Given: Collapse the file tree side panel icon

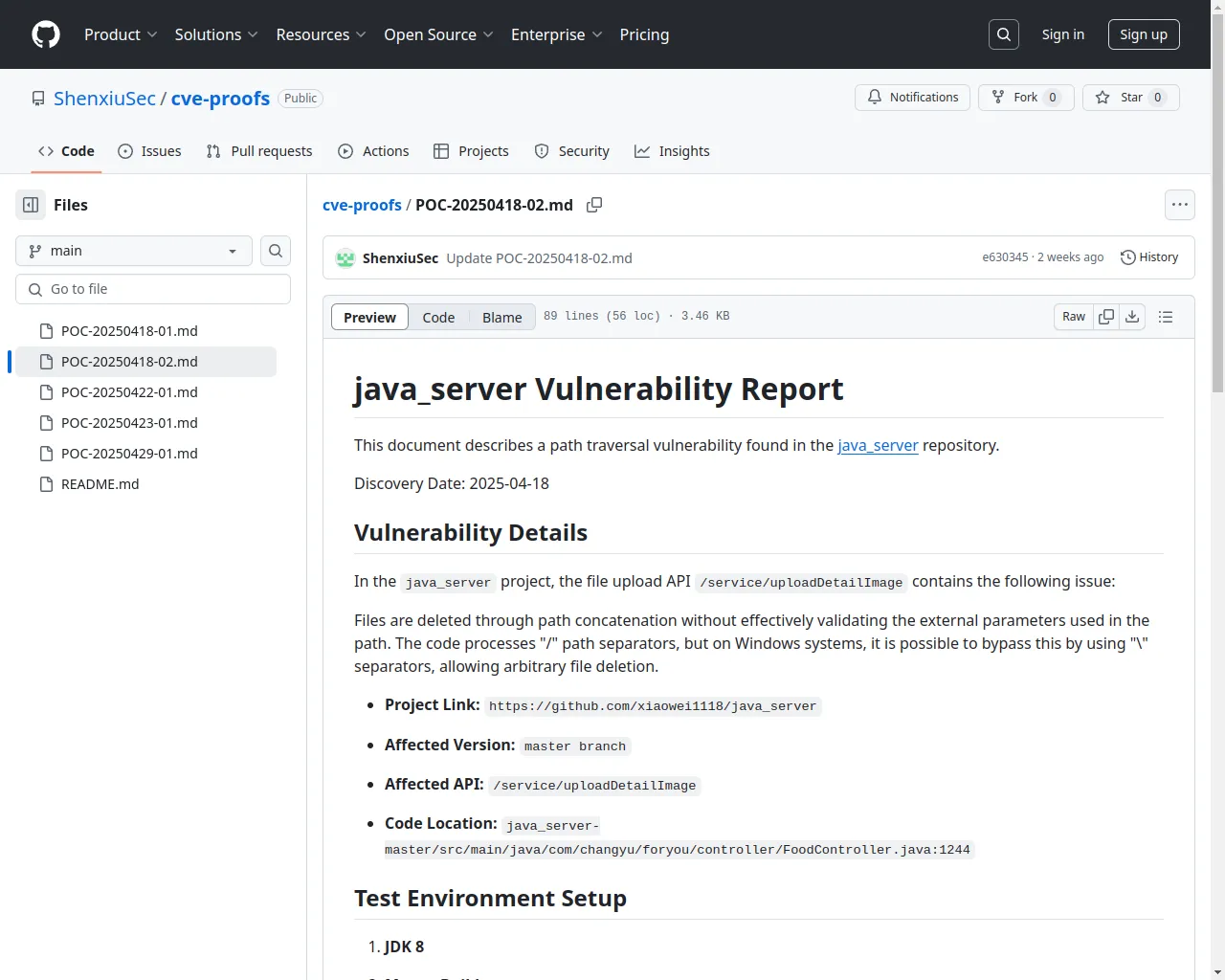Looking at the screenshot, I should click(x=31, y=205).
